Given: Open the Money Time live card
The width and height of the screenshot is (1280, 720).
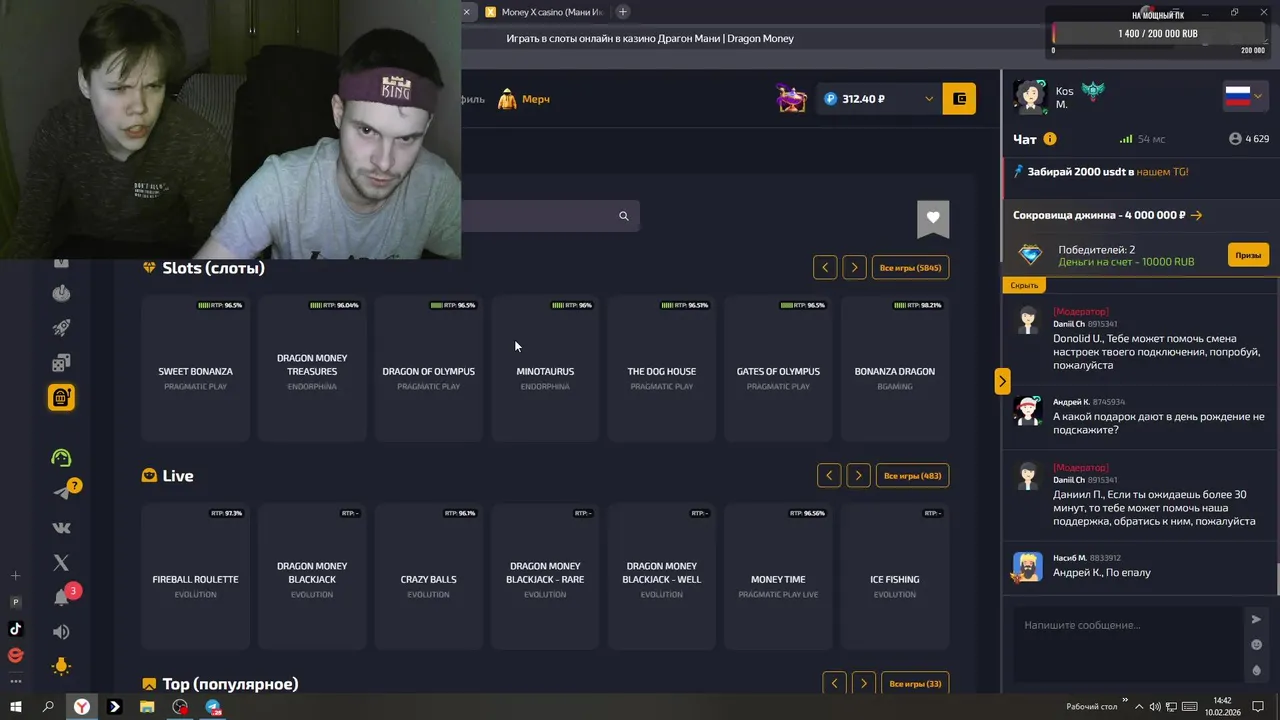Looking at the screenshot, I should (x=778, y=577).
